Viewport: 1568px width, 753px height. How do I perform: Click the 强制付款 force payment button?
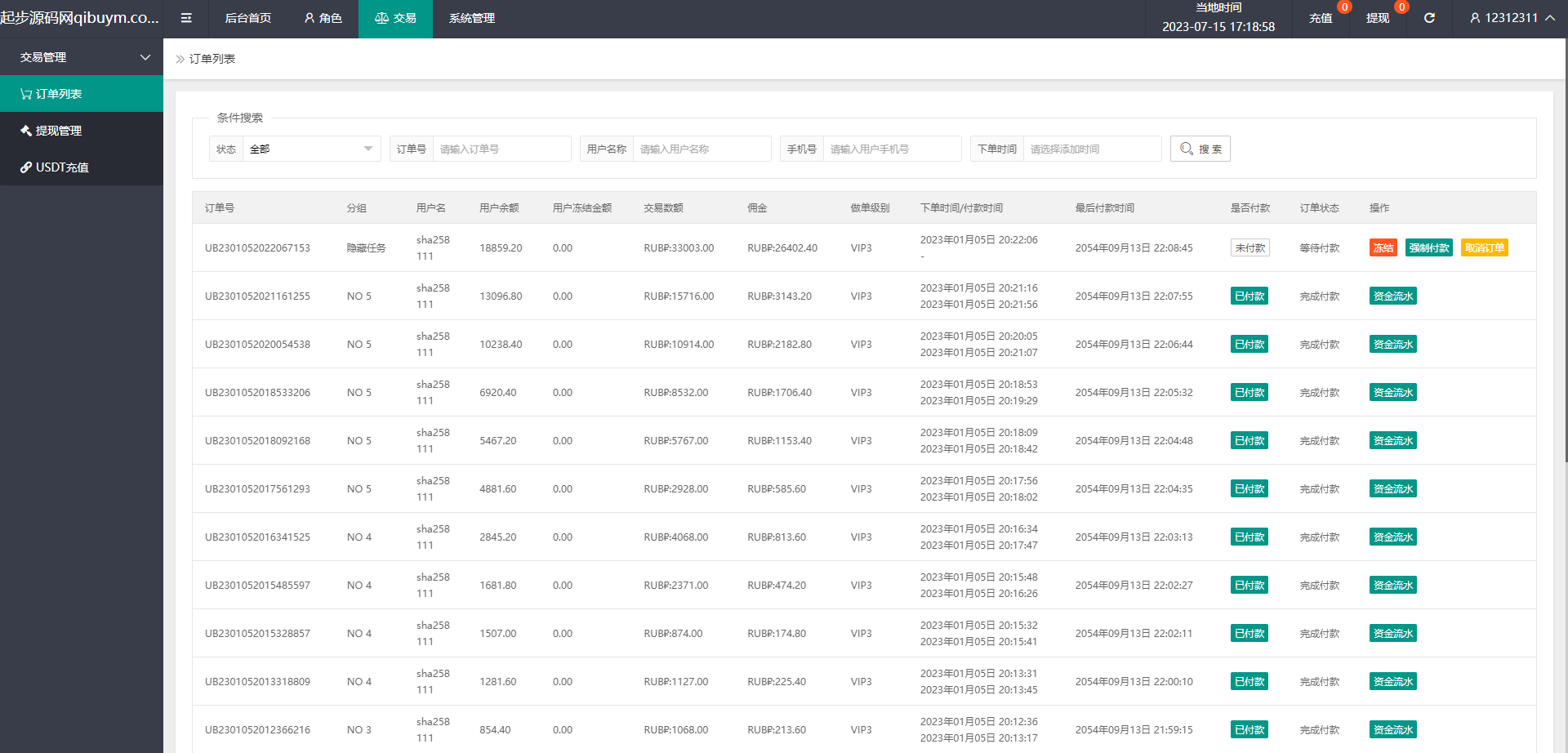pyautogui.click(x=1428, y=248)
